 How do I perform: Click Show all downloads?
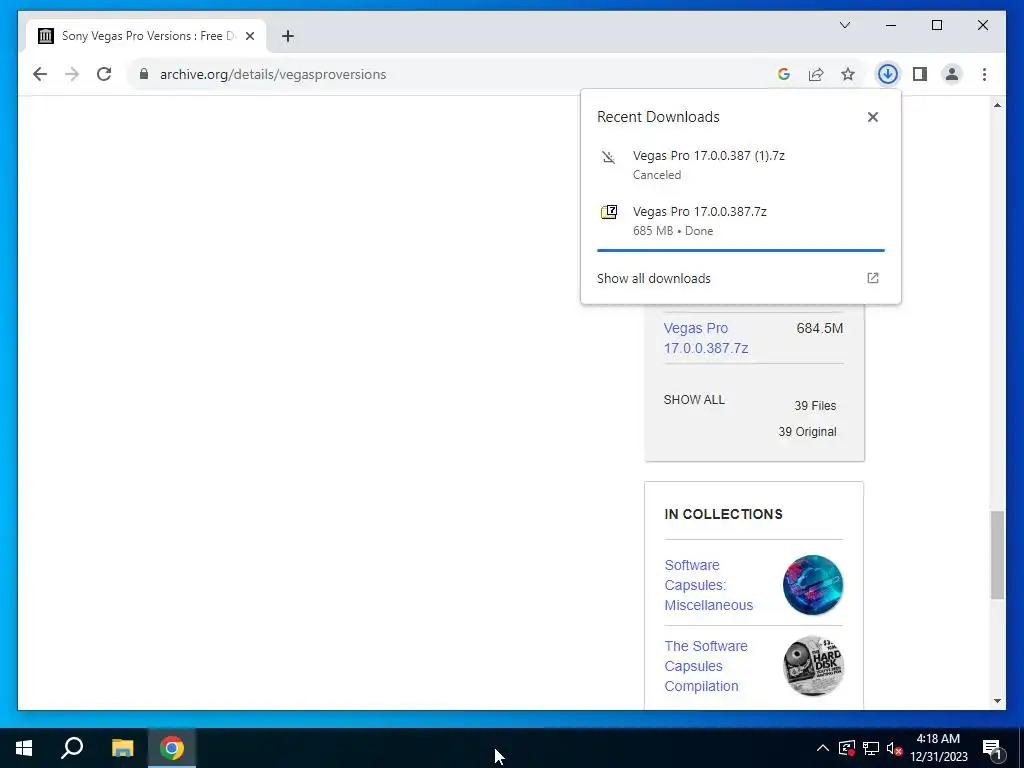point(654,278)
